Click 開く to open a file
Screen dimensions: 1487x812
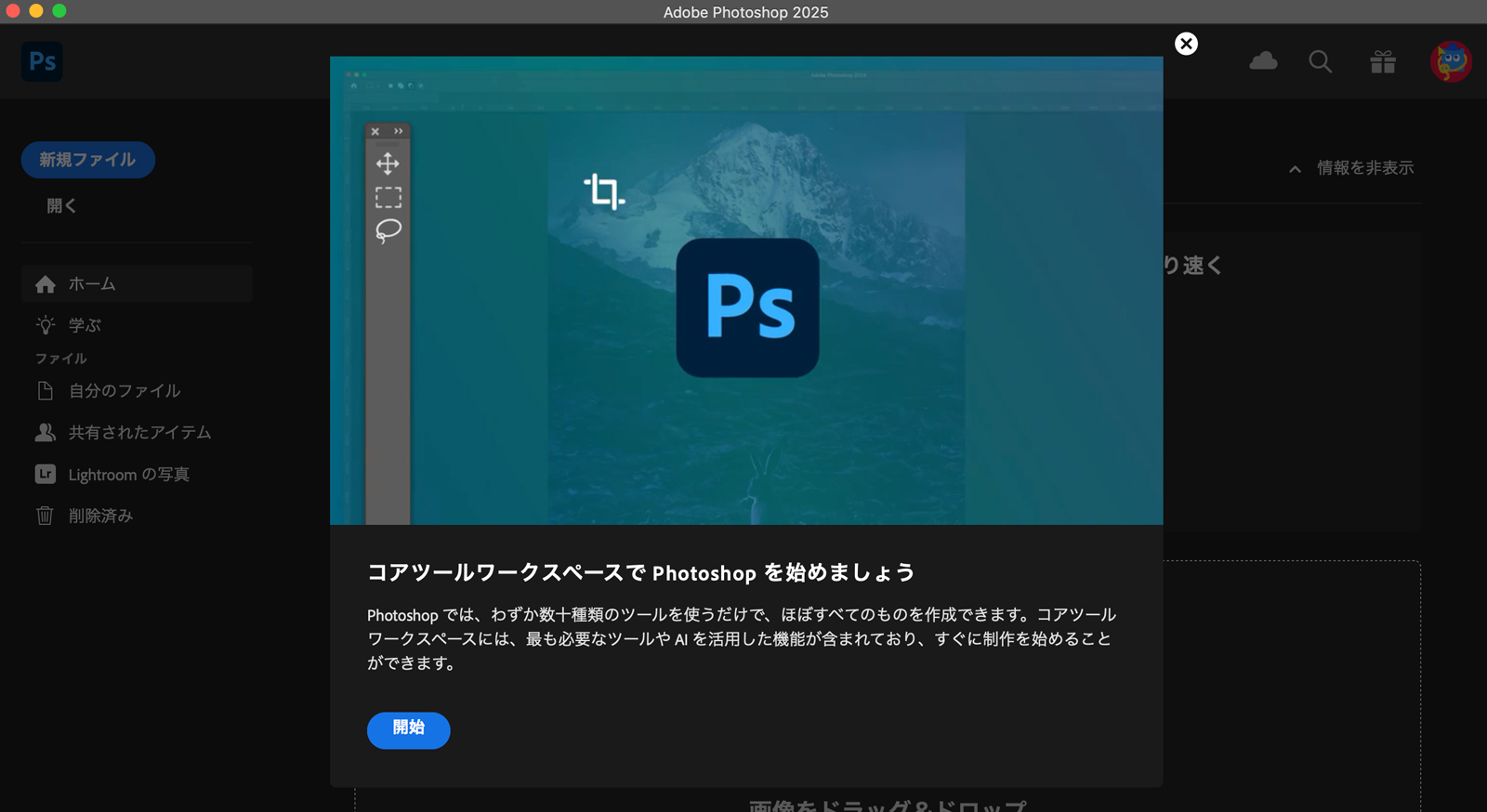[61, 206]
